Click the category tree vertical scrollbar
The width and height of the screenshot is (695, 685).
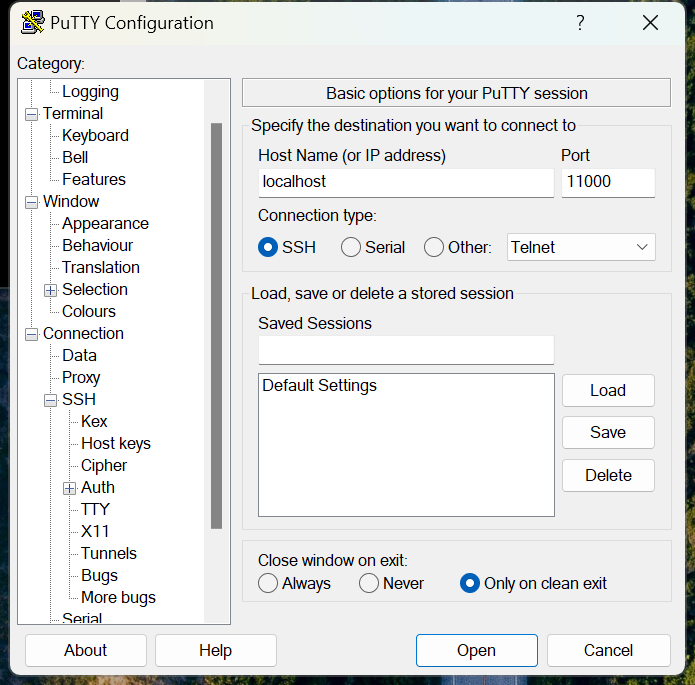[x=216, y=326]
